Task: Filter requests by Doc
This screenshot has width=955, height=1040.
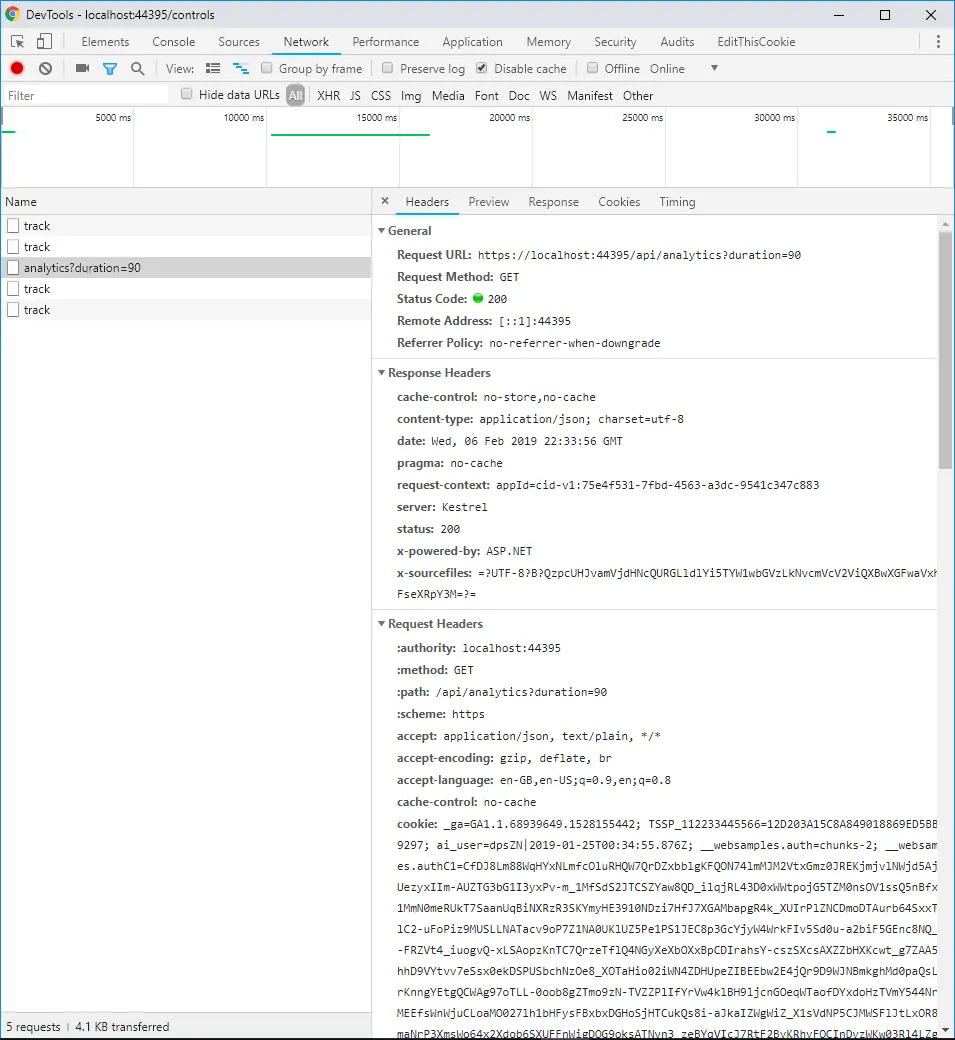Action: coord(519,96)
